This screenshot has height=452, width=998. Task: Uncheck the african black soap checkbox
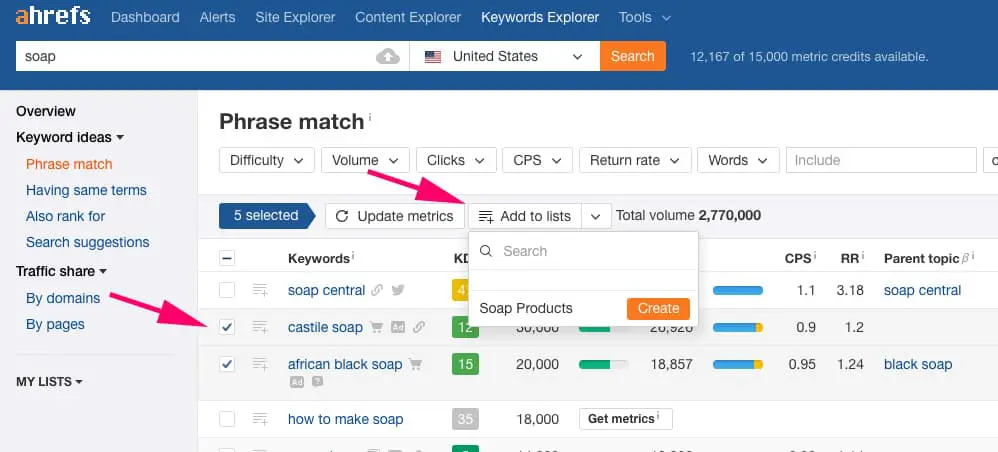(227, 364)
